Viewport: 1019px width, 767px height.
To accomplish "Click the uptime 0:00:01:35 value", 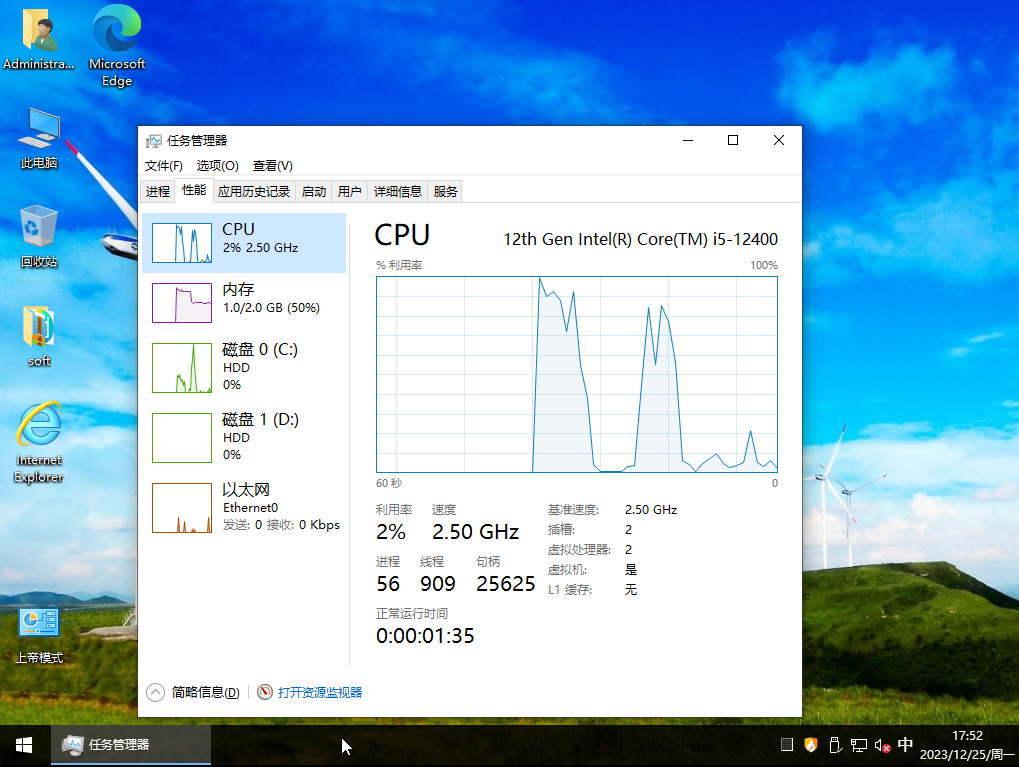I will tap(425, 636).
